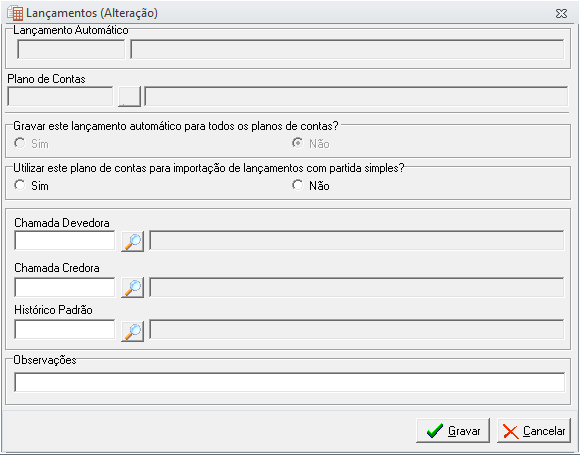The width and height of the screenshot is (580, 455).
Task: Choose Não for gravar todos os planos
Action: pyautogui.click(x=297, y=143)
